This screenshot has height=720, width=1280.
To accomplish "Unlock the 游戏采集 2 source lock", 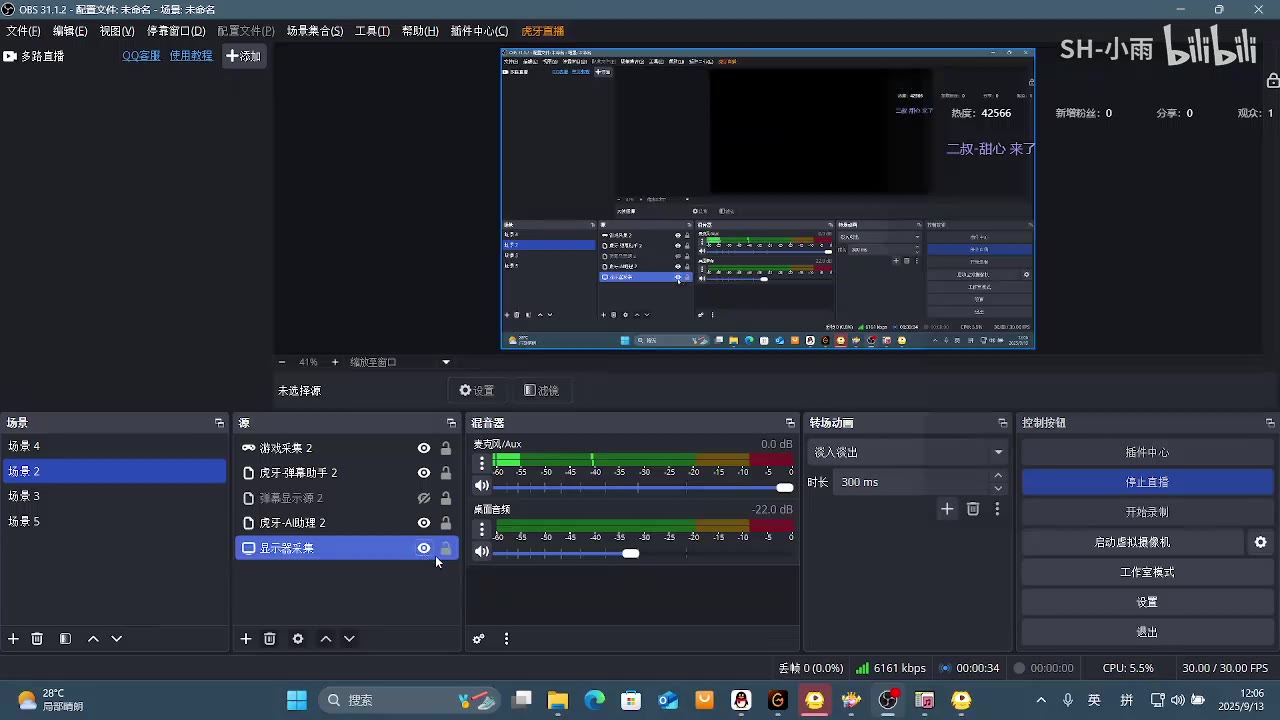I will click(x=446, y=448).
